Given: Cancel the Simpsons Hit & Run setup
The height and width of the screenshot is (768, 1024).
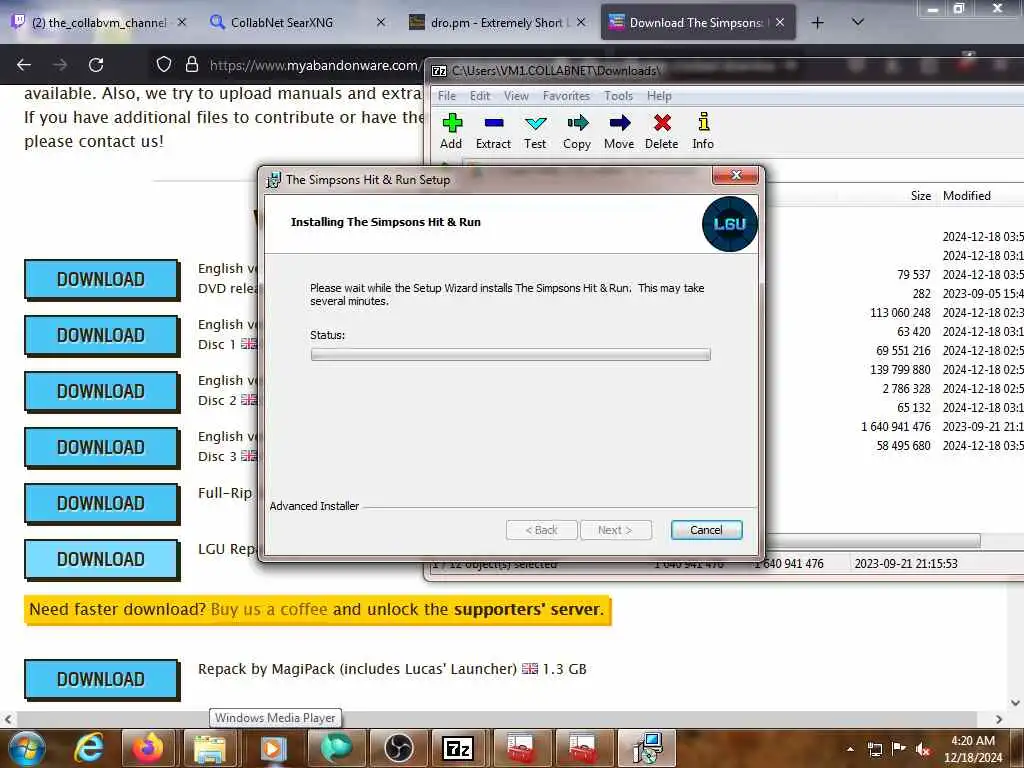Looking at the screenshot, I should (706, 530).
